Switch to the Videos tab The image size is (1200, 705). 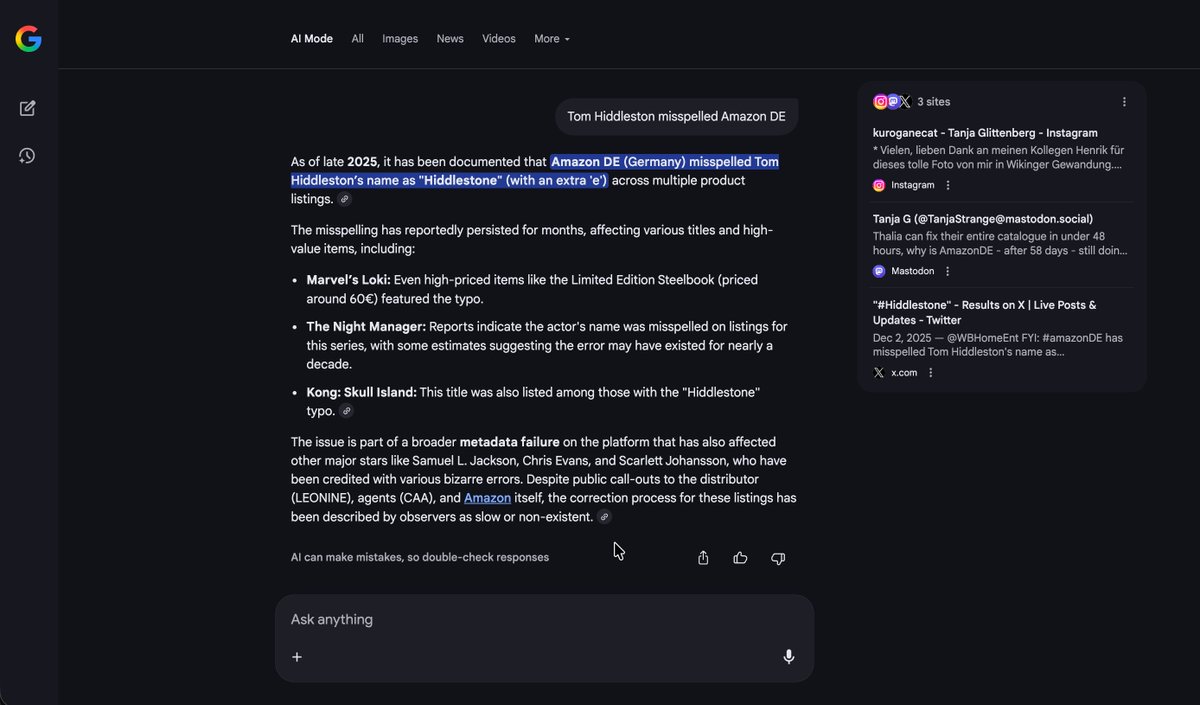[x=499, y=39]
